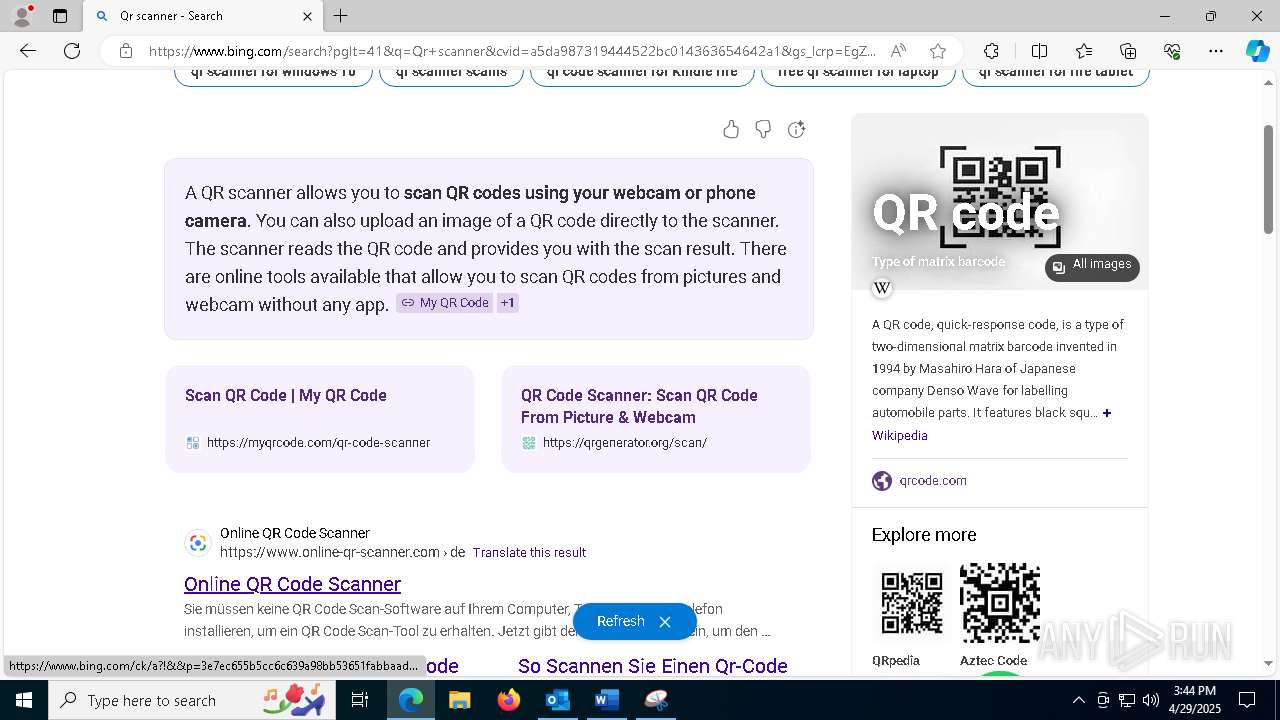Click the taskbar clock showing 3:44 PM

[1195, 700]
